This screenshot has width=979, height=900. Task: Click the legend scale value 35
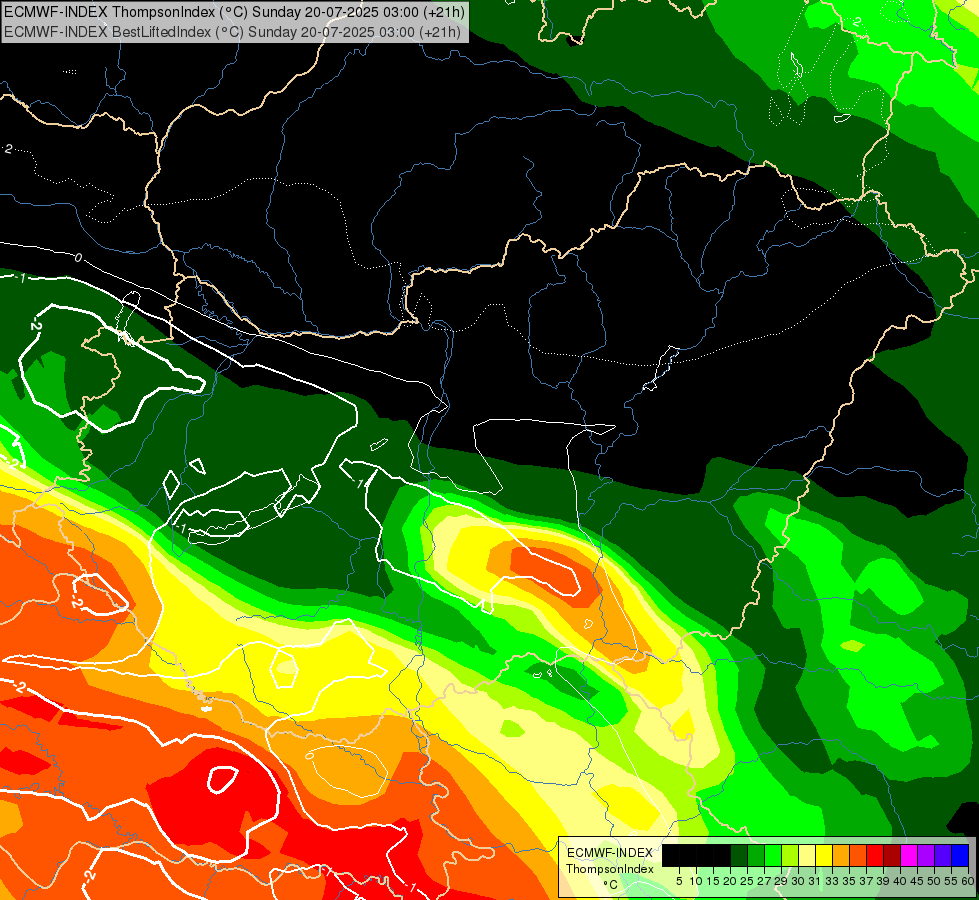(x=850, y=881)
